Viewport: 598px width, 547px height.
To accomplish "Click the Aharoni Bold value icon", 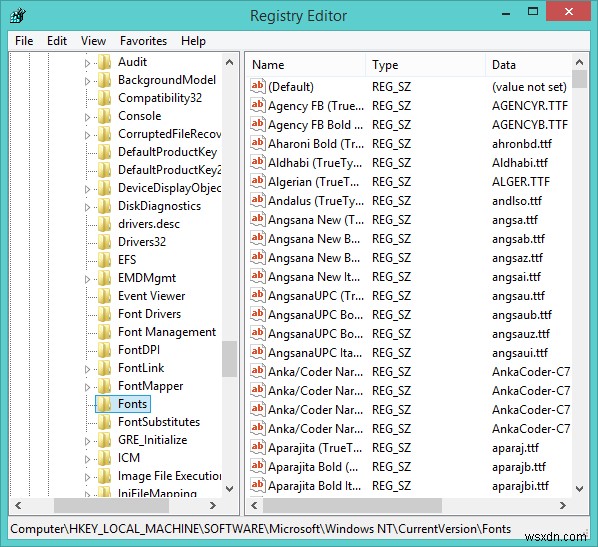I will point(257,143).
